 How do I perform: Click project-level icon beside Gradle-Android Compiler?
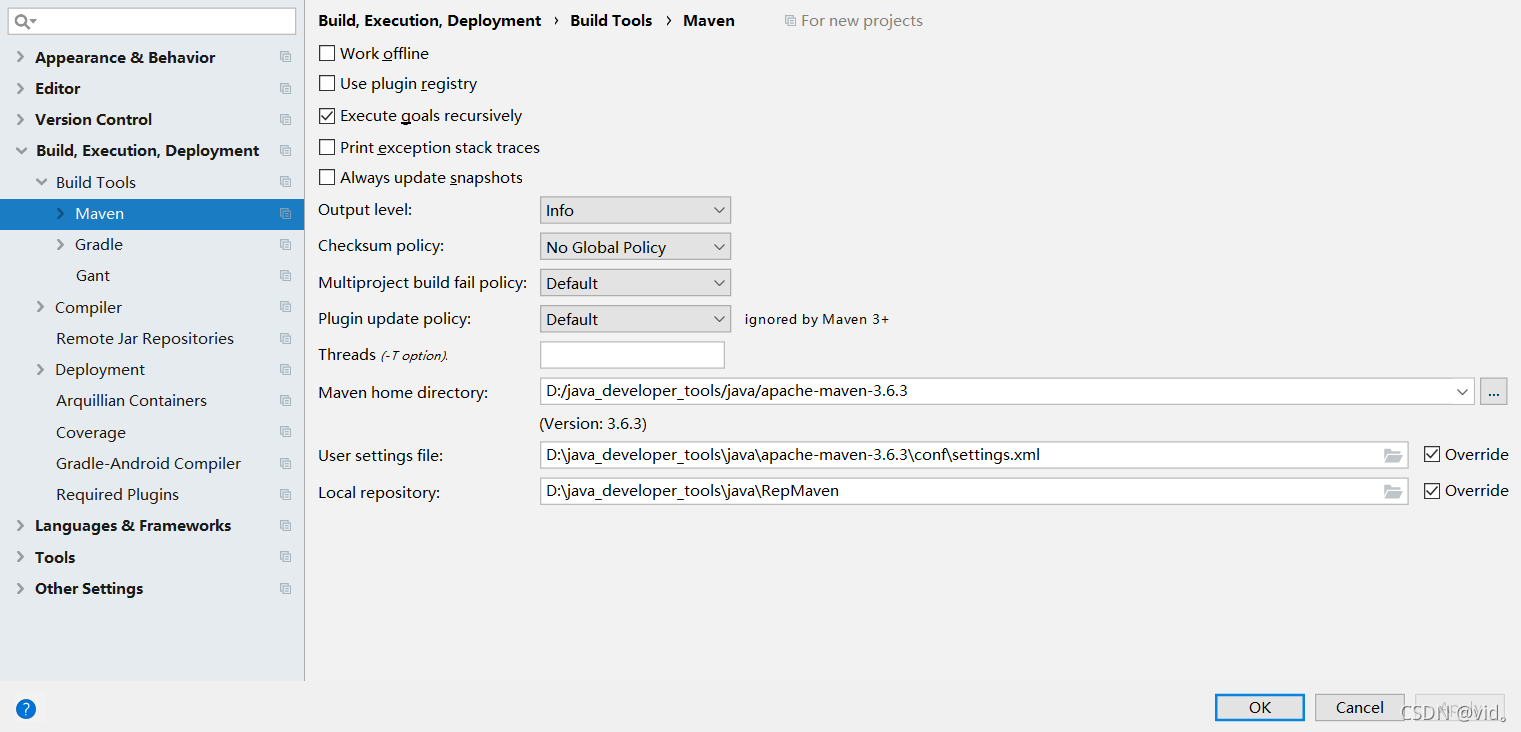point(286,463)
